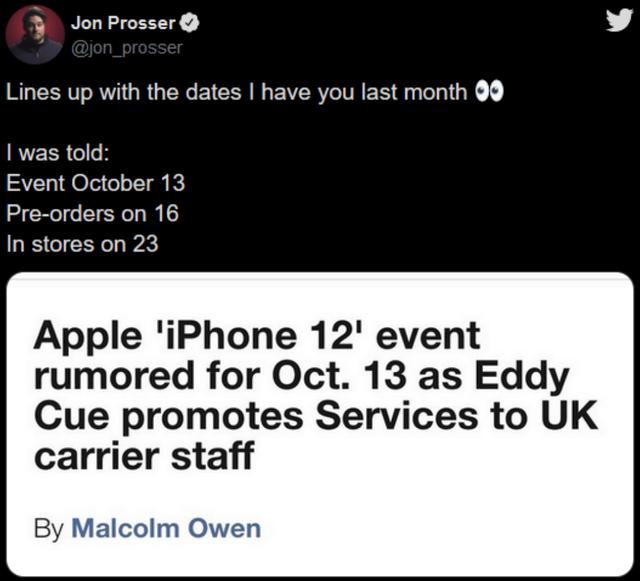
Task: Click 'Cue promotes Services to UK' headline line
Action: click(316, 415)
